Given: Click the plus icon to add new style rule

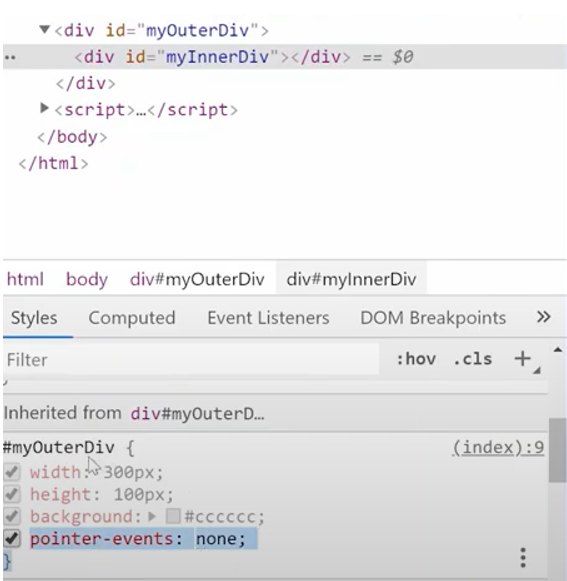Looking at the screenshot, I should tap(523, 359).
